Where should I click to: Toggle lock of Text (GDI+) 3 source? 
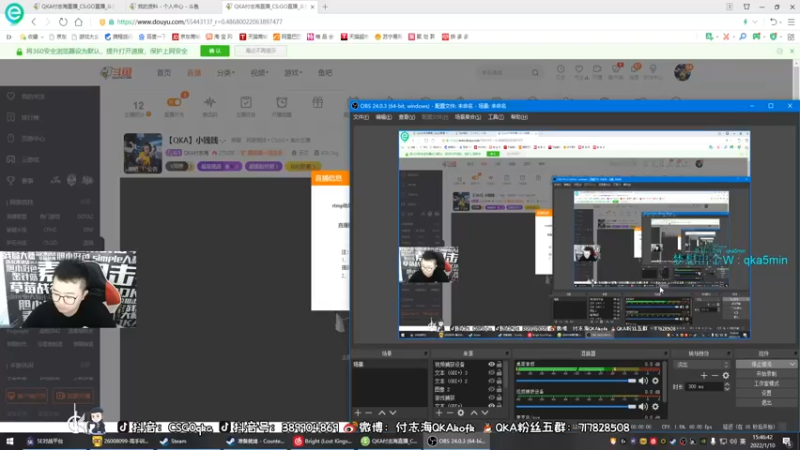(x=499, y=372)
